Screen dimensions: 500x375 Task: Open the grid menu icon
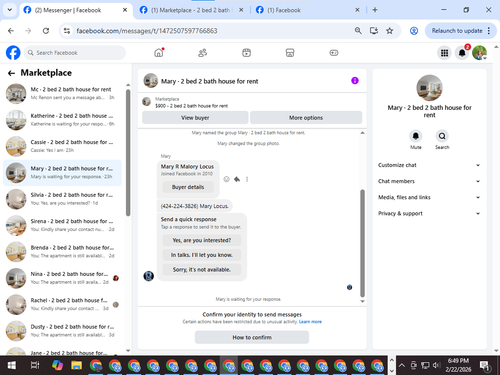coord(444,53)
